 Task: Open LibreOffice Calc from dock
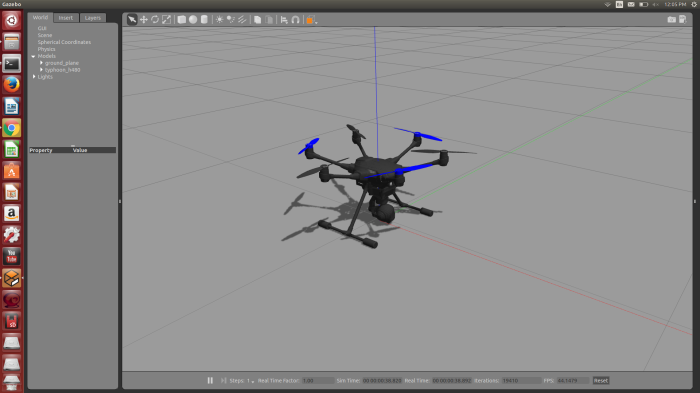pos(12,150)
